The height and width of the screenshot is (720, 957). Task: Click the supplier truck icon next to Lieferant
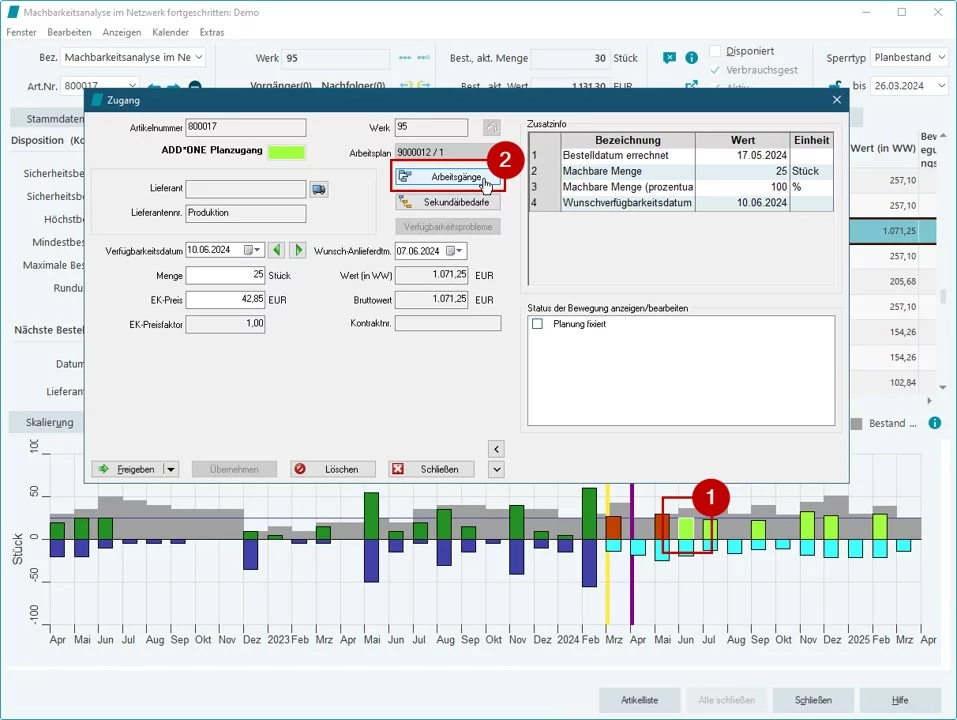click(319, 189)
